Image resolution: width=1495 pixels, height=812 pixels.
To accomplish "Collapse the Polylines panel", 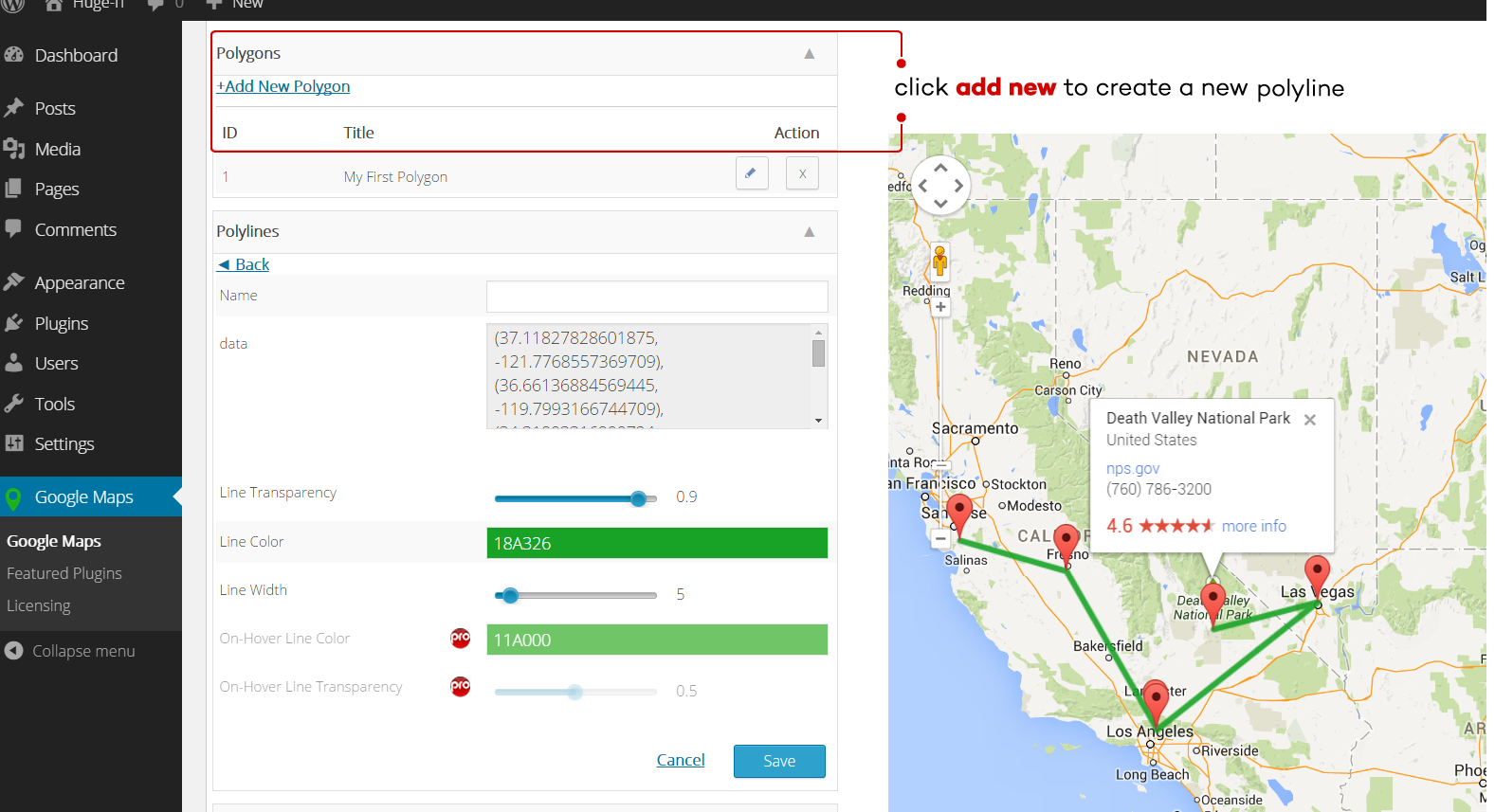I will (810, 232).
